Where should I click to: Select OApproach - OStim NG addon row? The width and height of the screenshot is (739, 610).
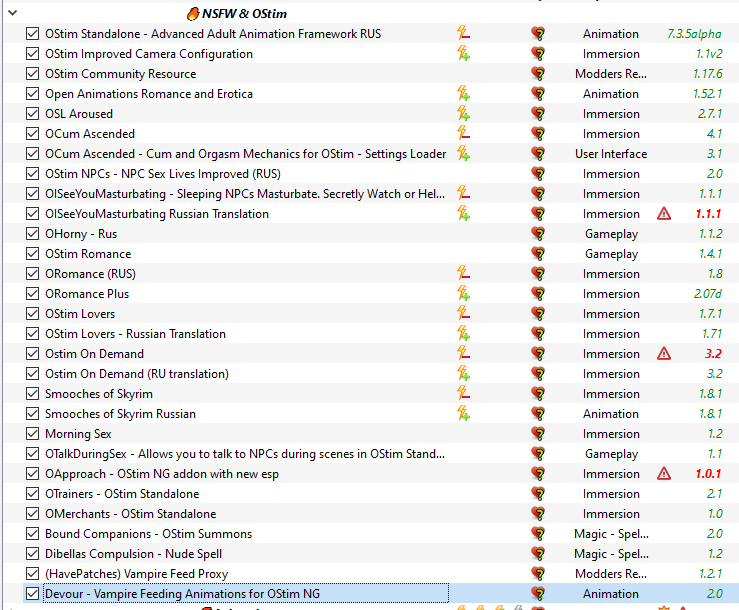162,473
